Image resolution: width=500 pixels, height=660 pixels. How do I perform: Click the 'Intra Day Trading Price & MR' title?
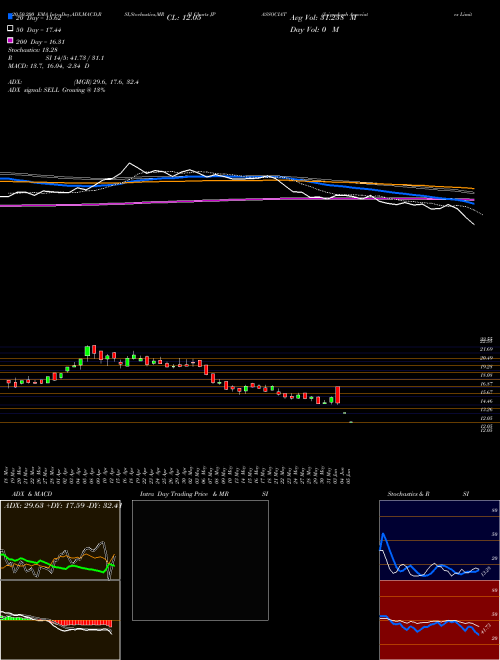pyautogui.click(x=184, y=494)
